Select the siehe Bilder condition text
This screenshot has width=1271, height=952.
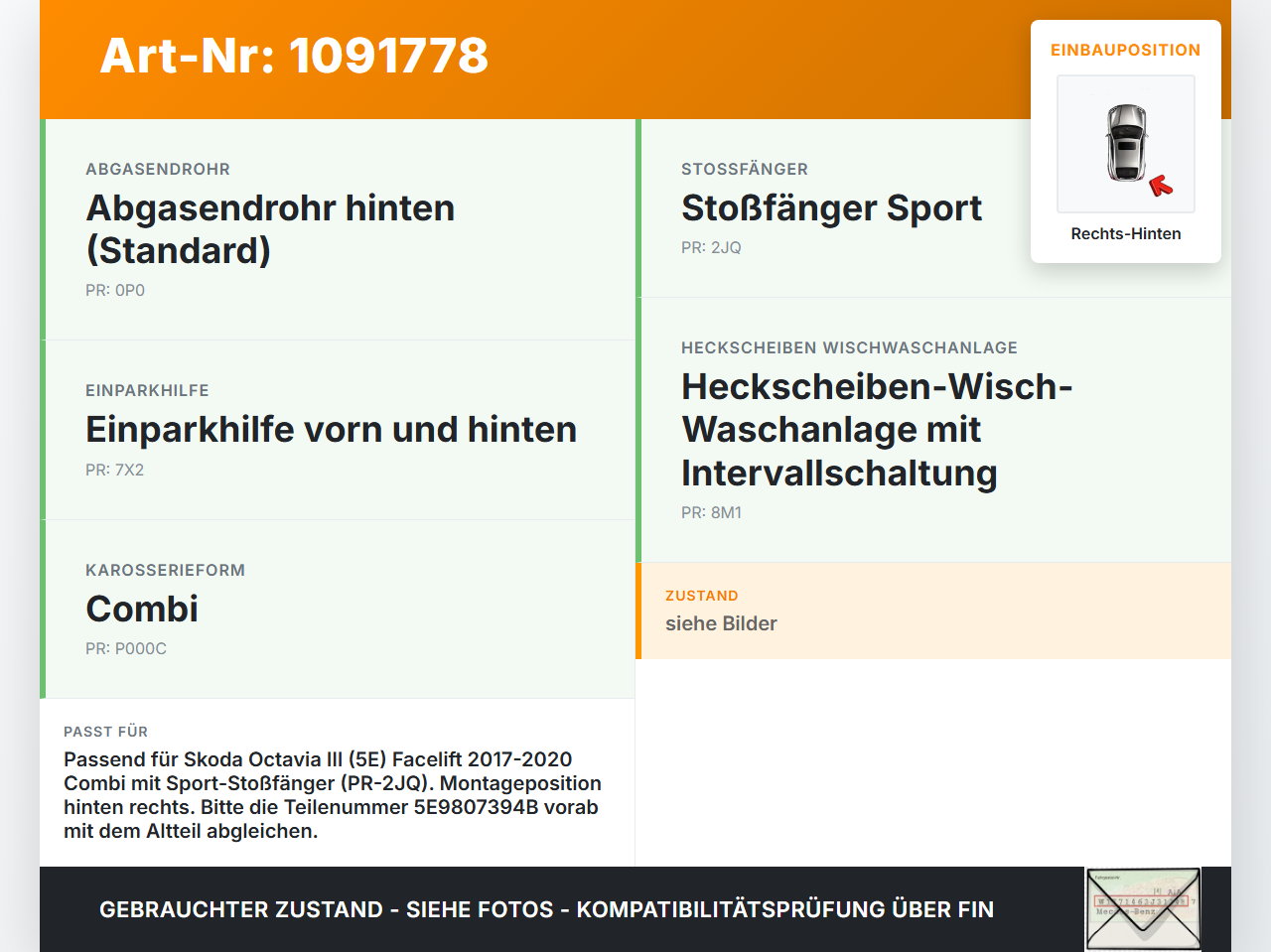[721, 623]
